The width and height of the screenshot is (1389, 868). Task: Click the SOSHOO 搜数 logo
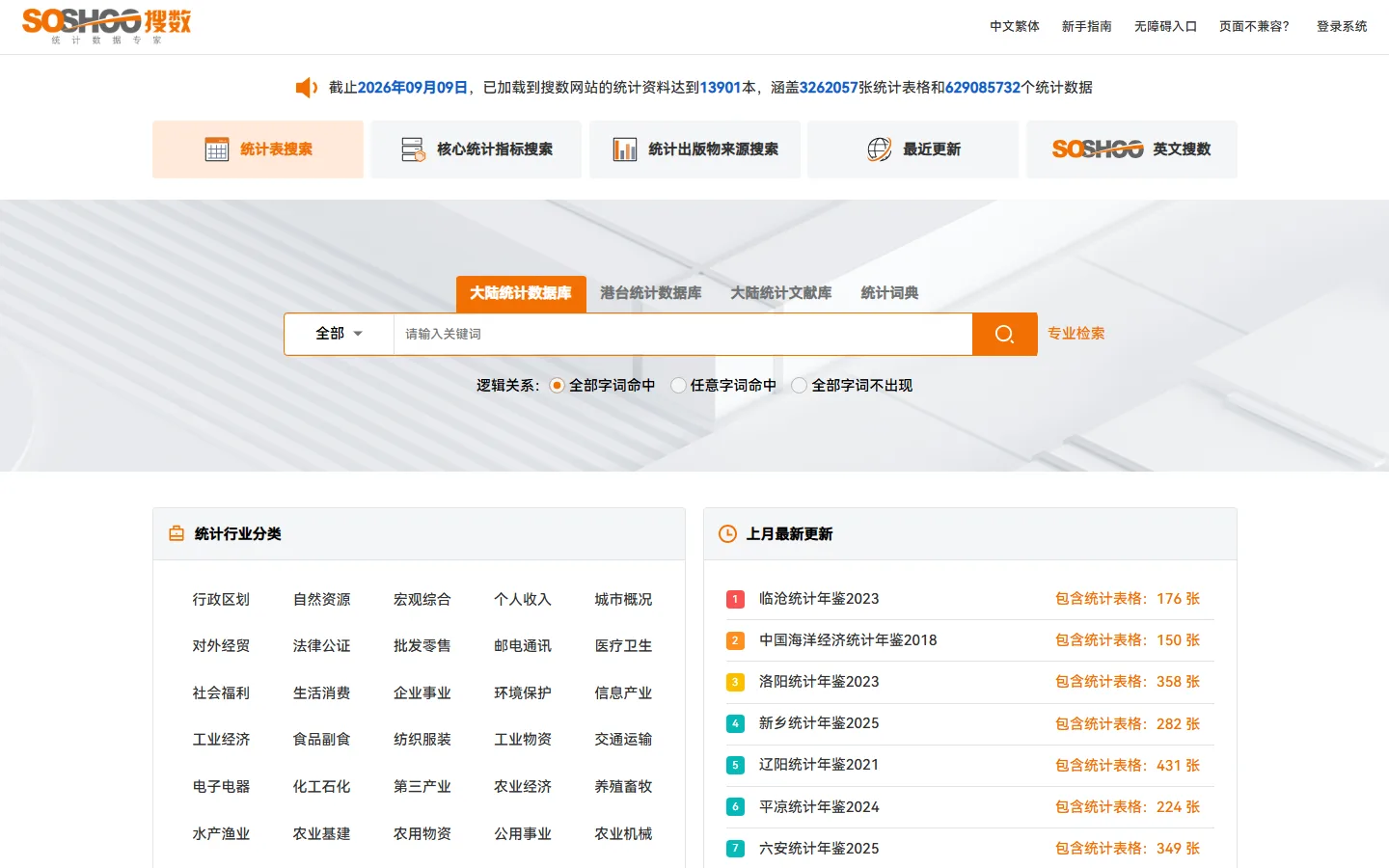(x=107, y=26)
